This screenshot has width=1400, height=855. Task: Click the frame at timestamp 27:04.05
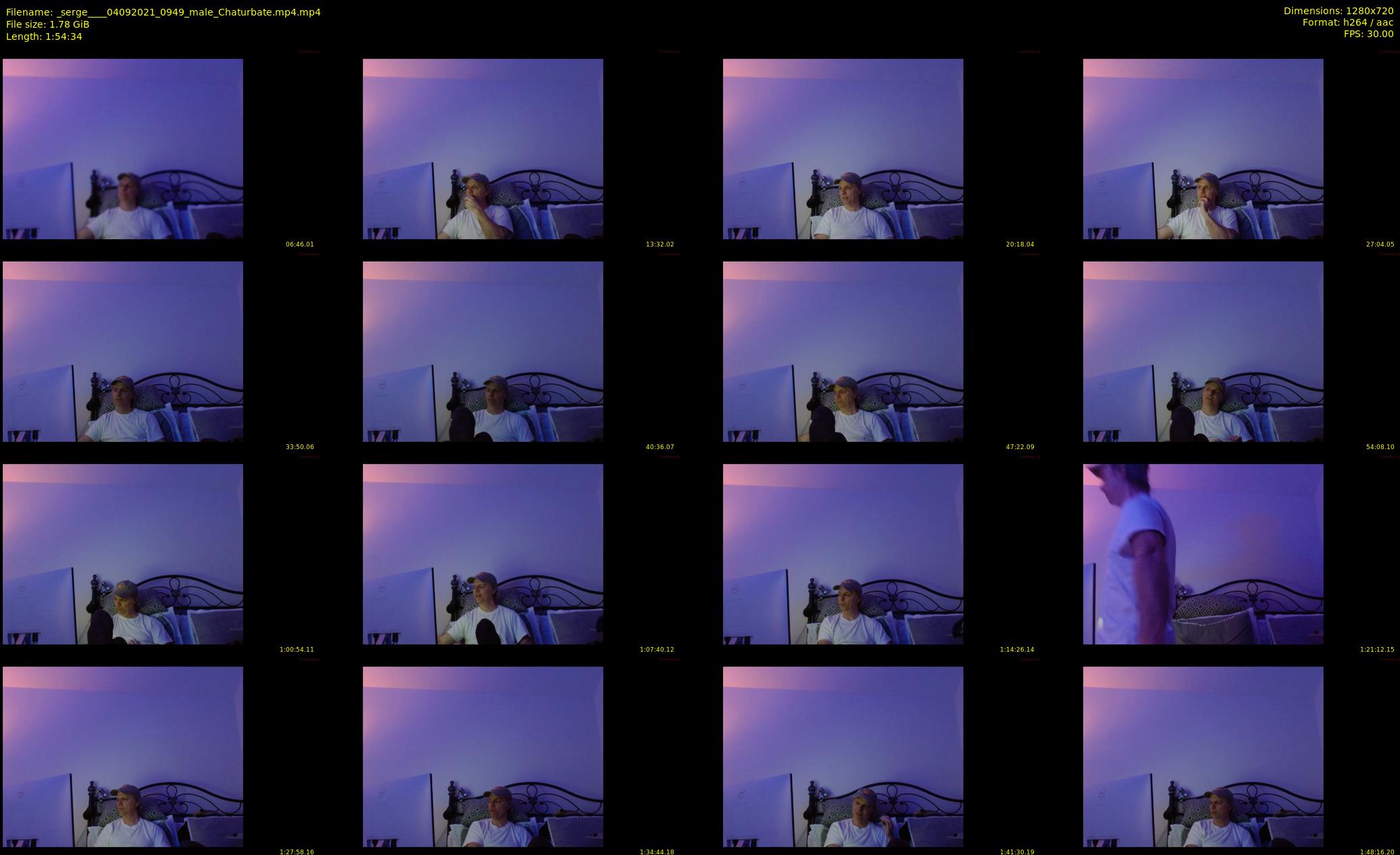tap(1203, 149)
